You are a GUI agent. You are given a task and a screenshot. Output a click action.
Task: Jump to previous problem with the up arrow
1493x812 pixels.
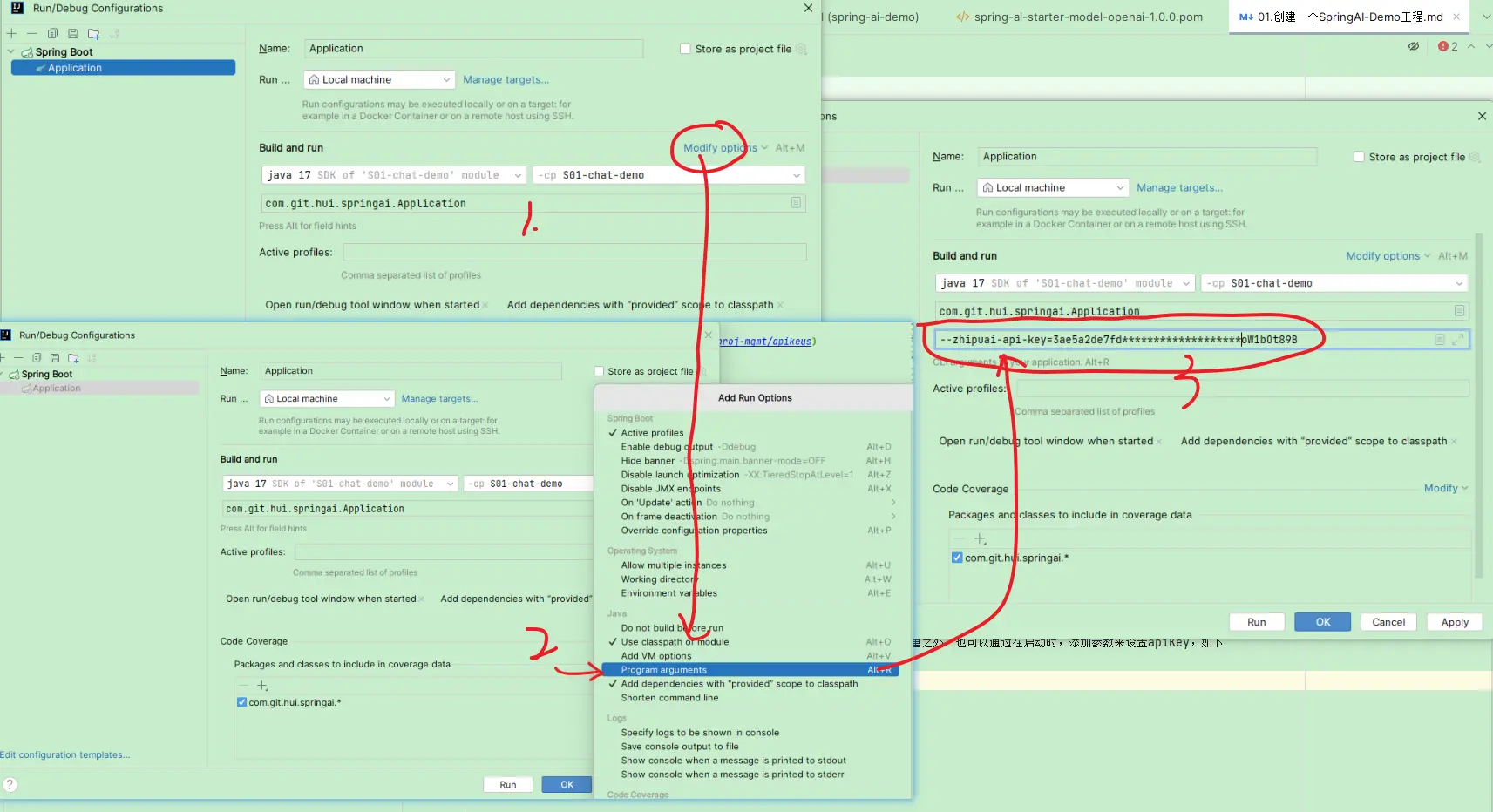pos(1471,46)
